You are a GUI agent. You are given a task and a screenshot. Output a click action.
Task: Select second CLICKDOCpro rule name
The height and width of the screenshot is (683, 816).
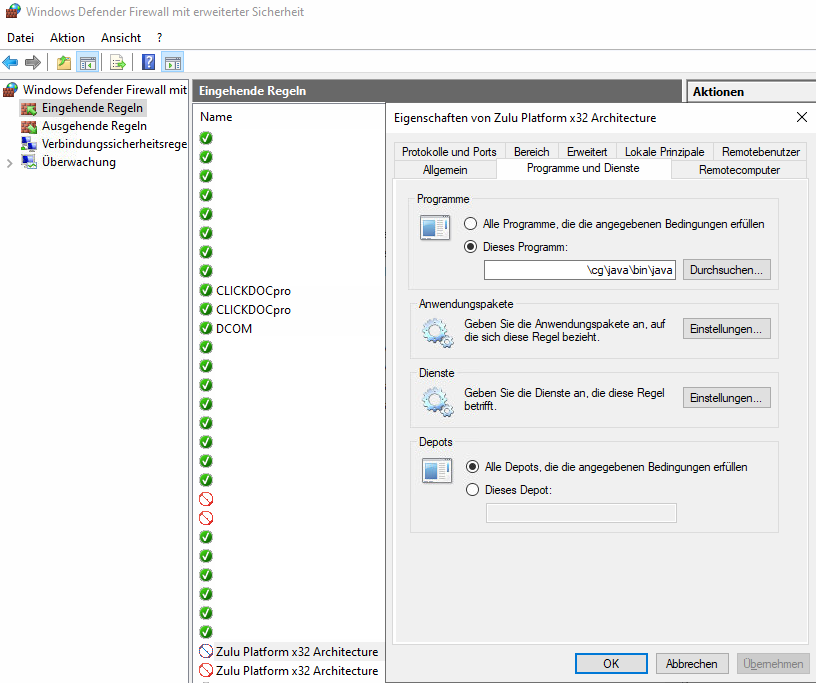pyautogui.click(x=253, y=309)
